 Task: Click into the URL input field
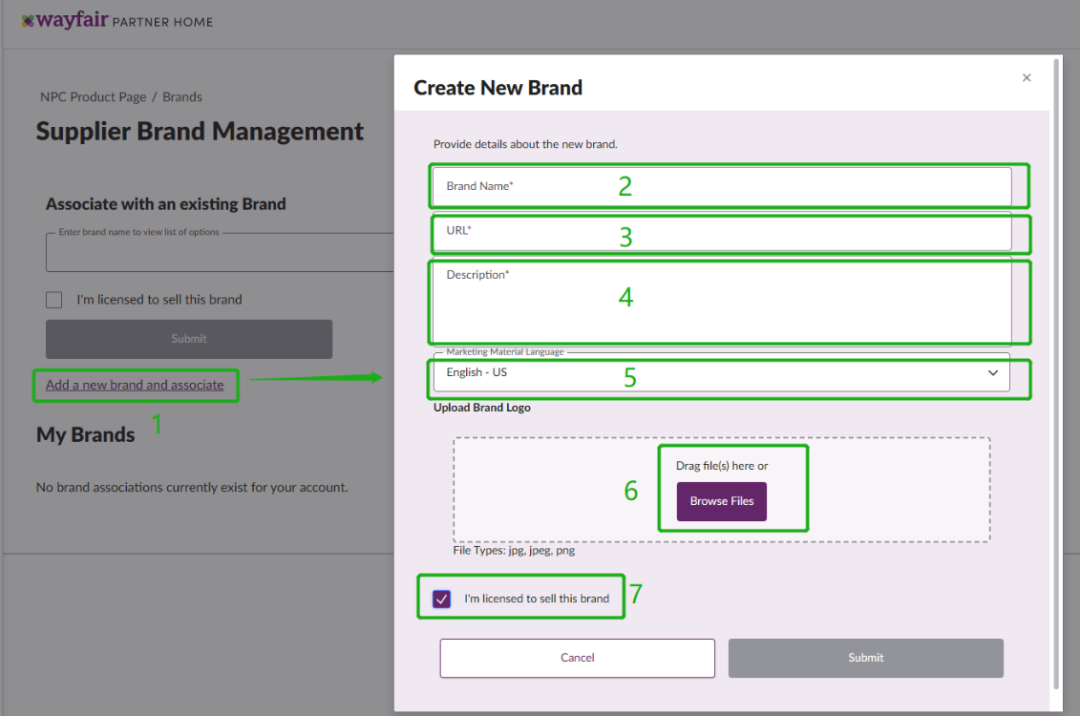tap(720, 232)
